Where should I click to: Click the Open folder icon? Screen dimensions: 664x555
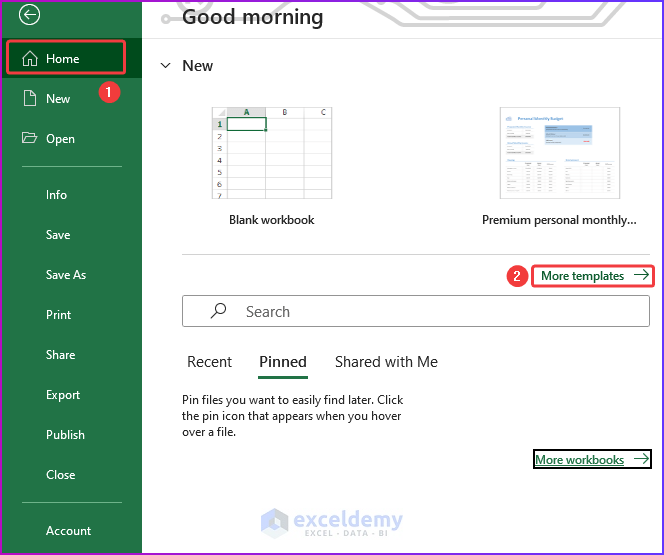pyautogui.click(x=29, y=138)
